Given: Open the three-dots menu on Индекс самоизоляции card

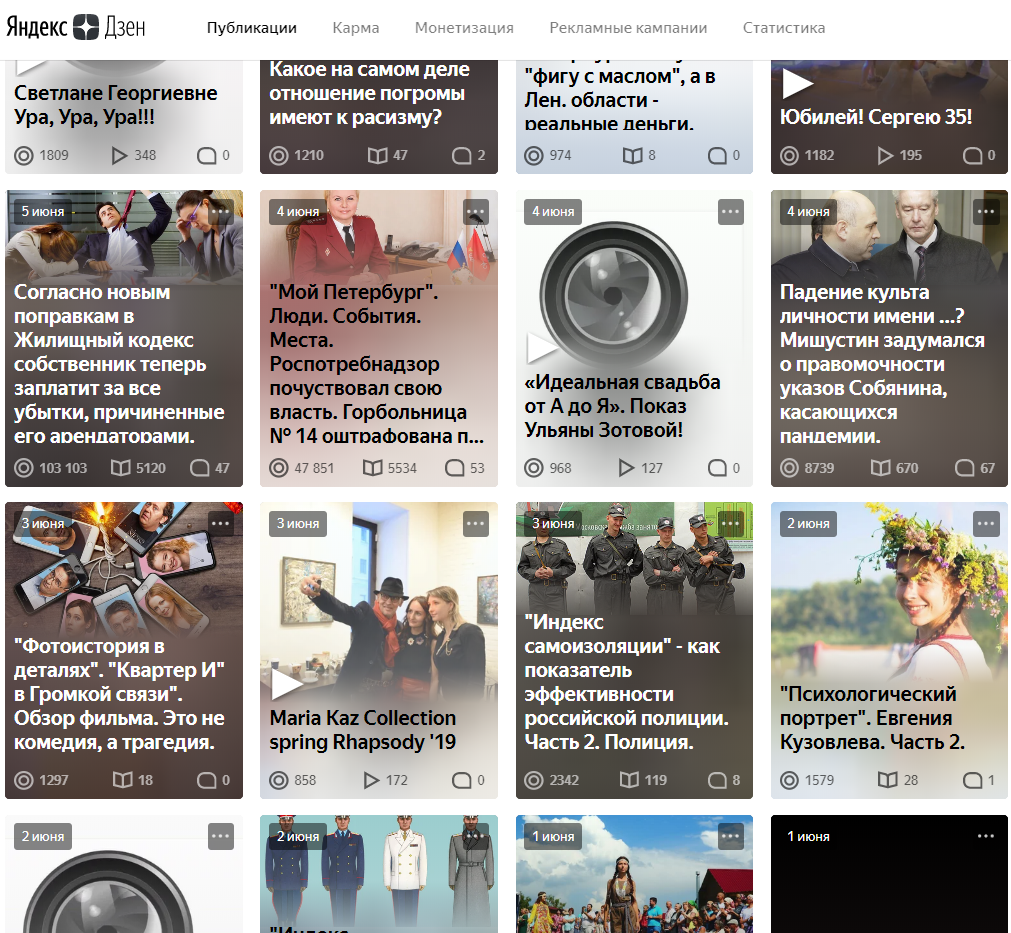Looking at the screenshot, I should [731, 524].
